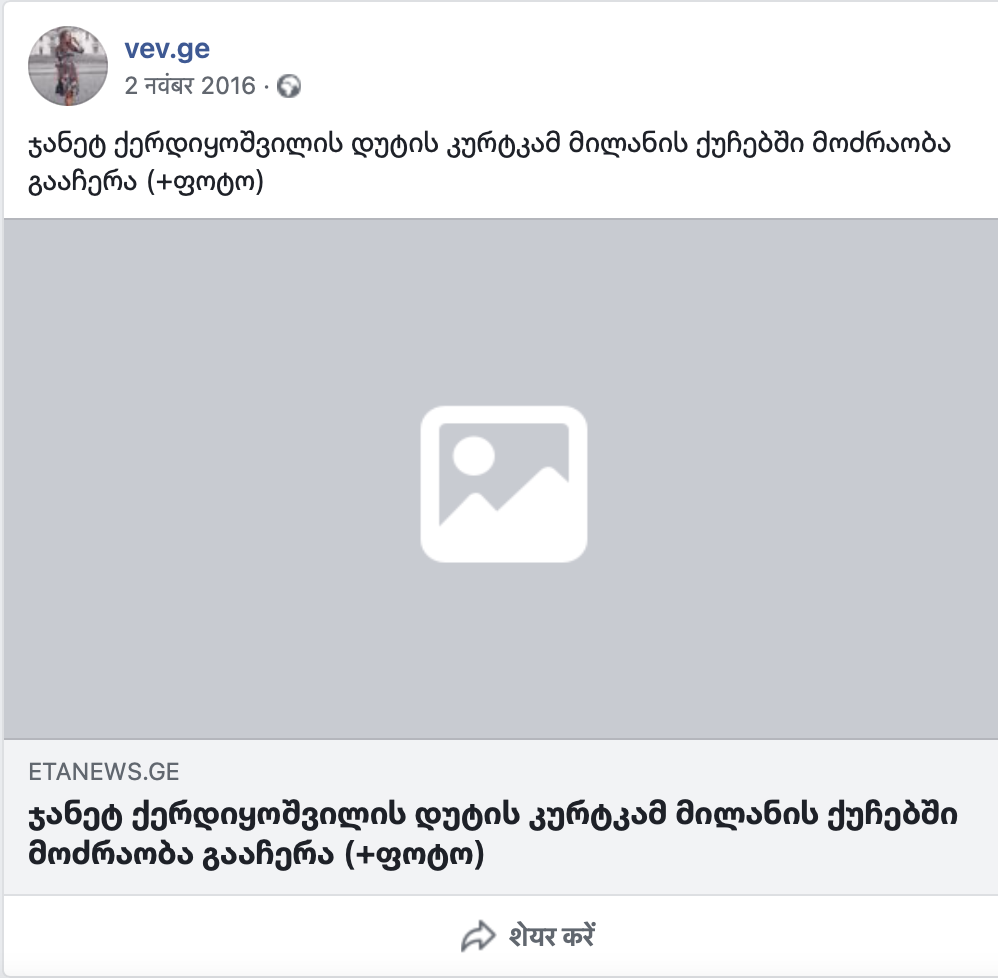Click the sun circle inside placeholder icon

[474, 456]
